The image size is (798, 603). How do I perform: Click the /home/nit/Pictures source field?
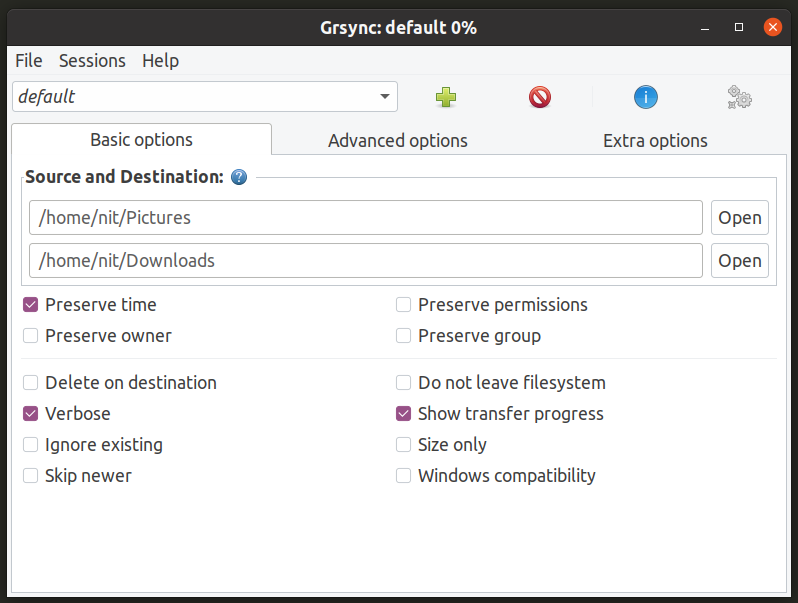pyautogui.click(x=366, y=218)
